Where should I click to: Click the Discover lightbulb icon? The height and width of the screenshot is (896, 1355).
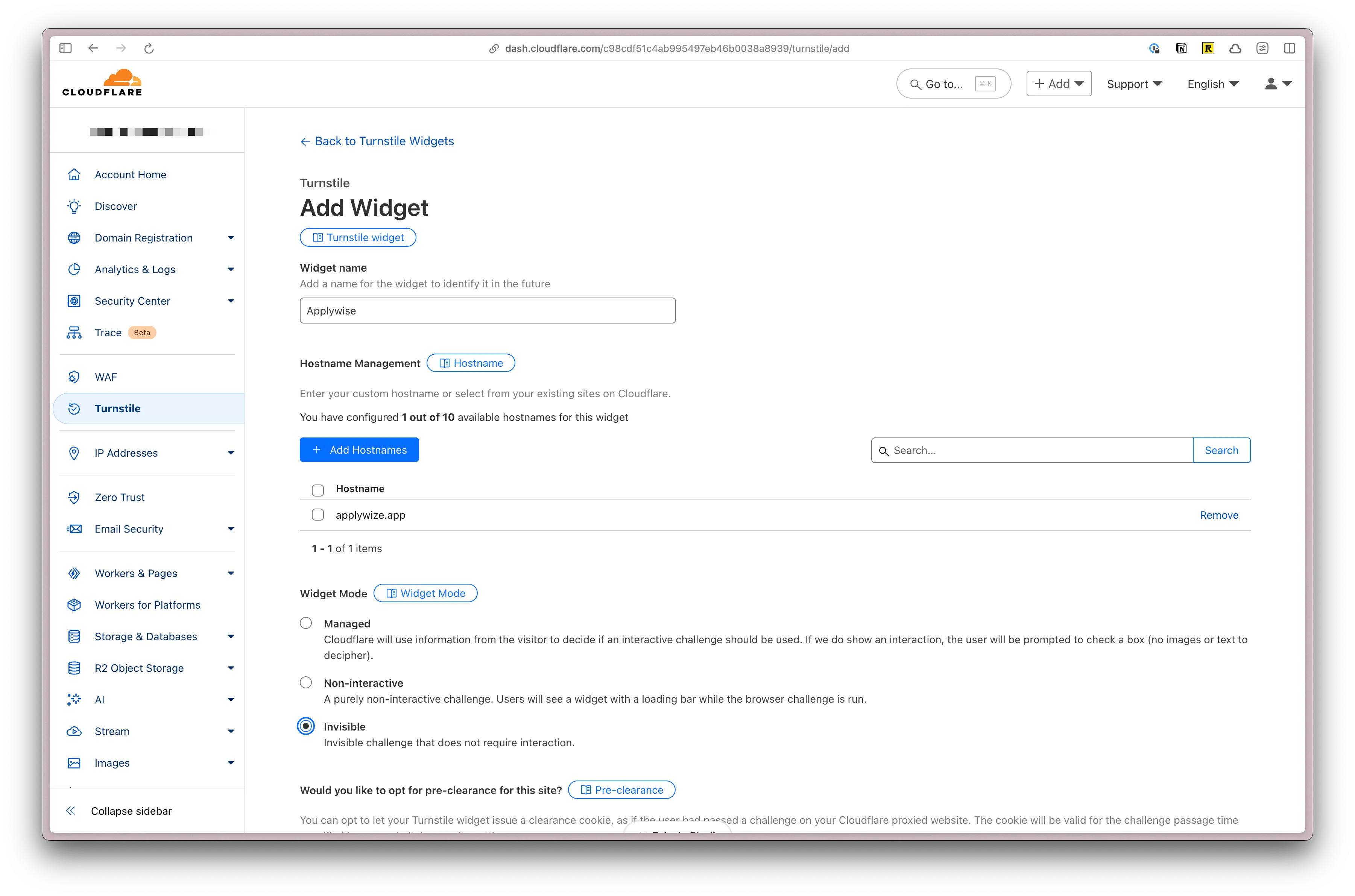74,206
